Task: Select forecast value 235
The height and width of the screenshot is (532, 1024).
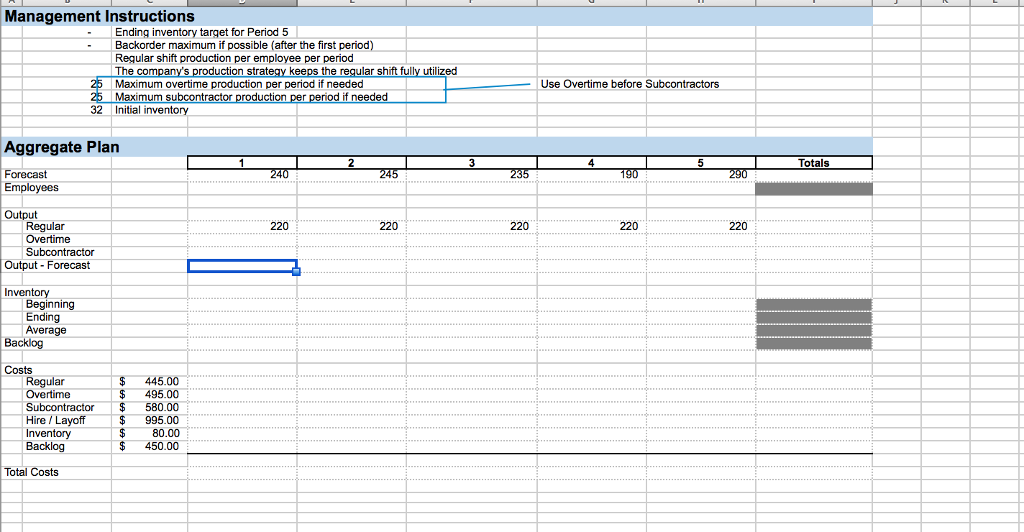Action: (519, 174)
